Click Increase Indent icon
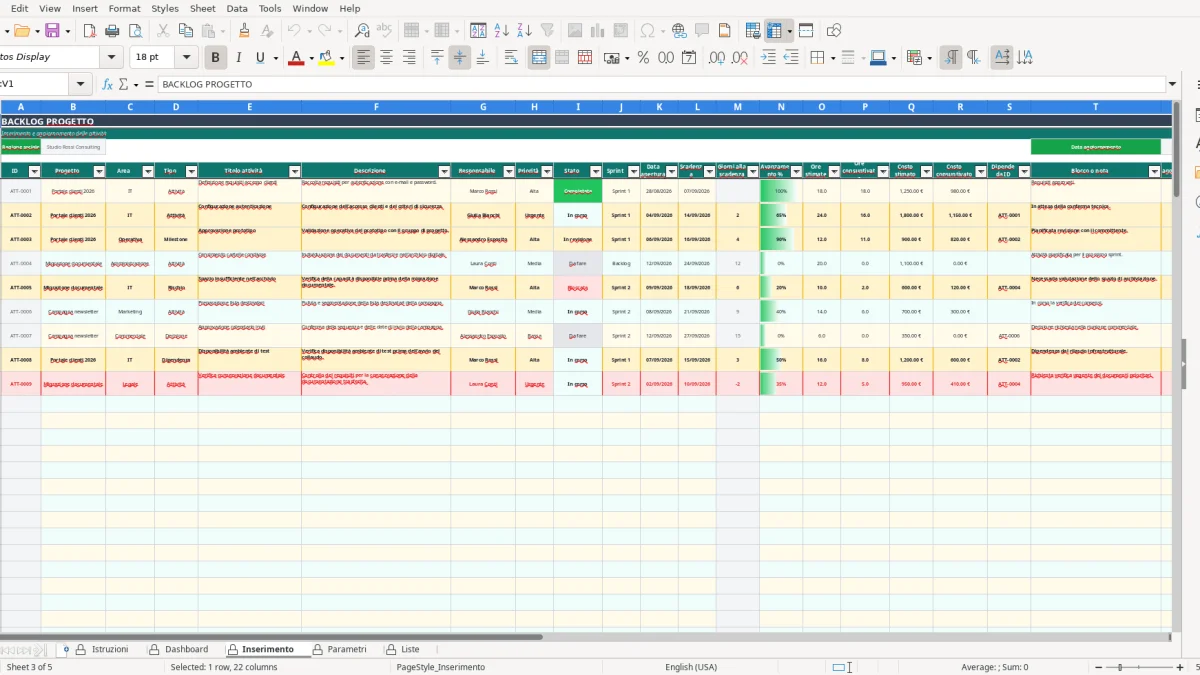 point(768,58)
